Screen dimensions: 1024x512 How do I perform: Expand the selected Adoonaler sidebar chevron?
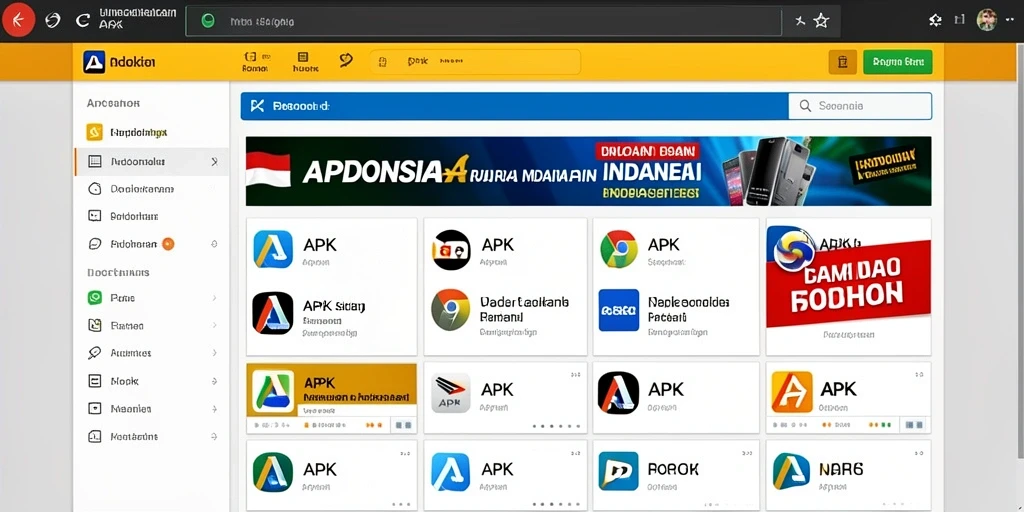tap(214, 161)
